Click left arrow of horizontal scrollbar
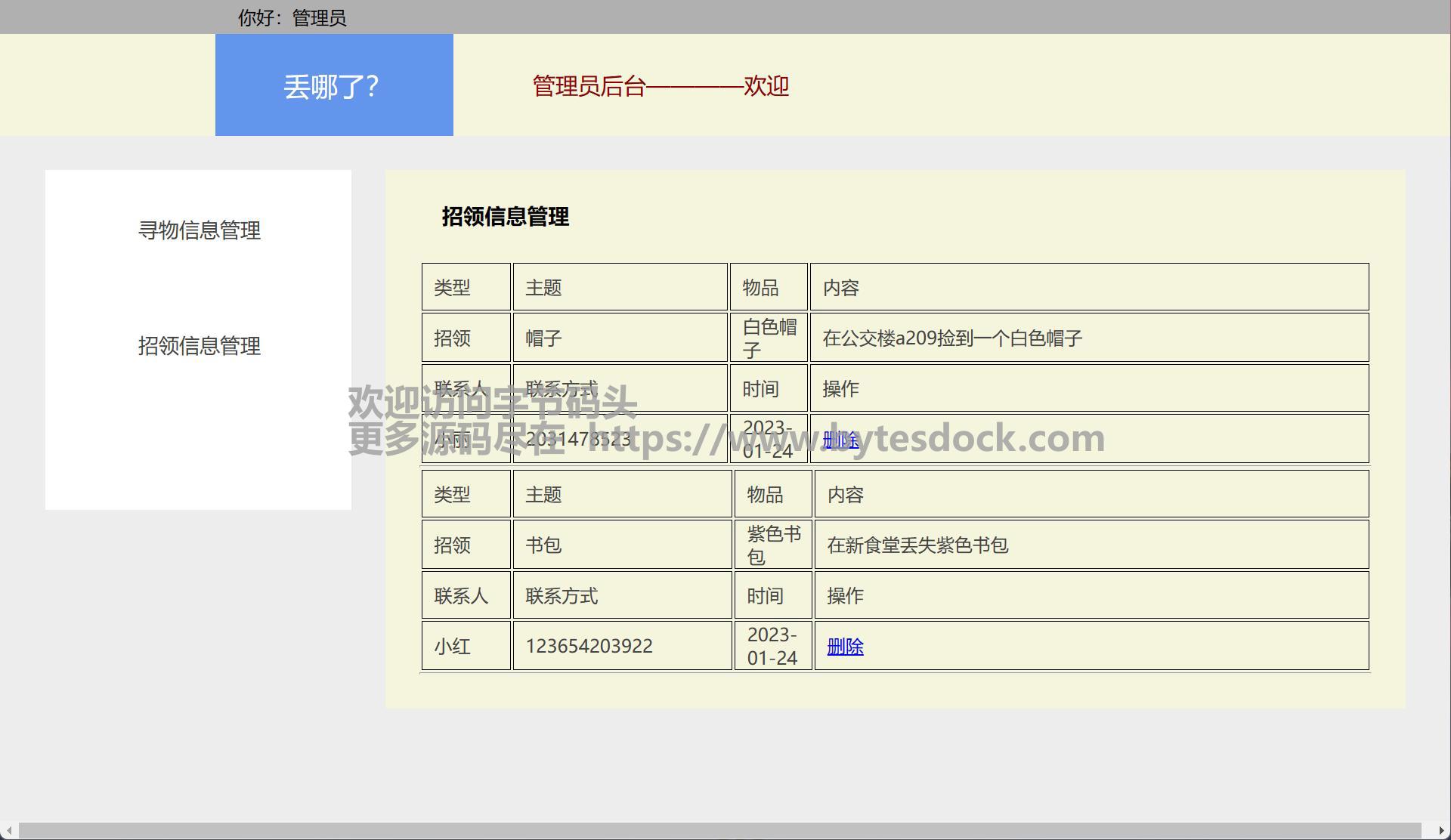1451x840 pixels. [x=8, y=832]
